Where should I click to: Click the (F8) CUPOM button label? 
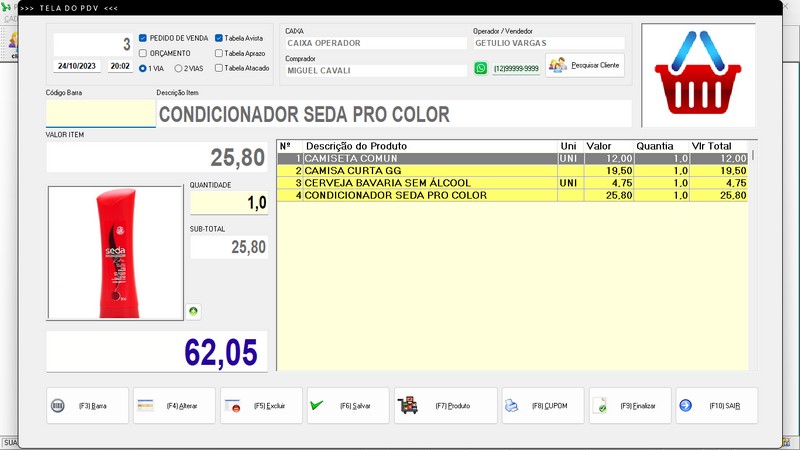[550, 406]
